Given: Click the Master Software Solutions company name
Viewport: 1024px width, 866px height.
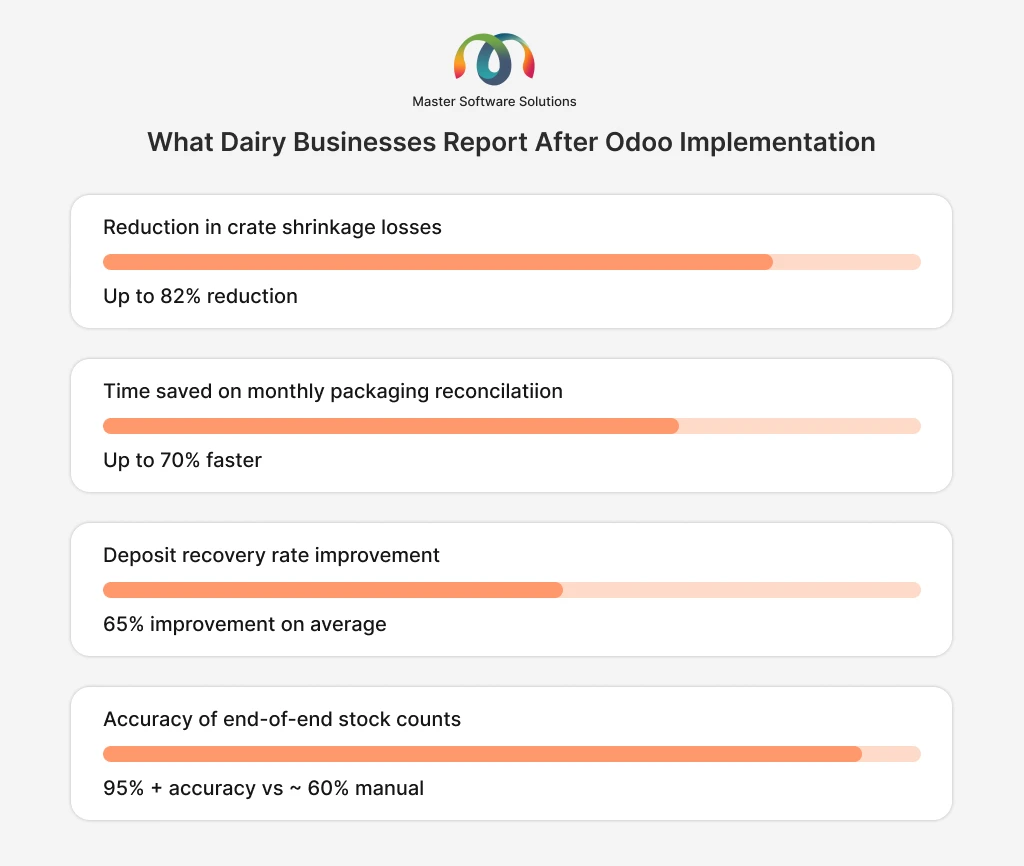Looking at the screenshot, I should point(494,101).
